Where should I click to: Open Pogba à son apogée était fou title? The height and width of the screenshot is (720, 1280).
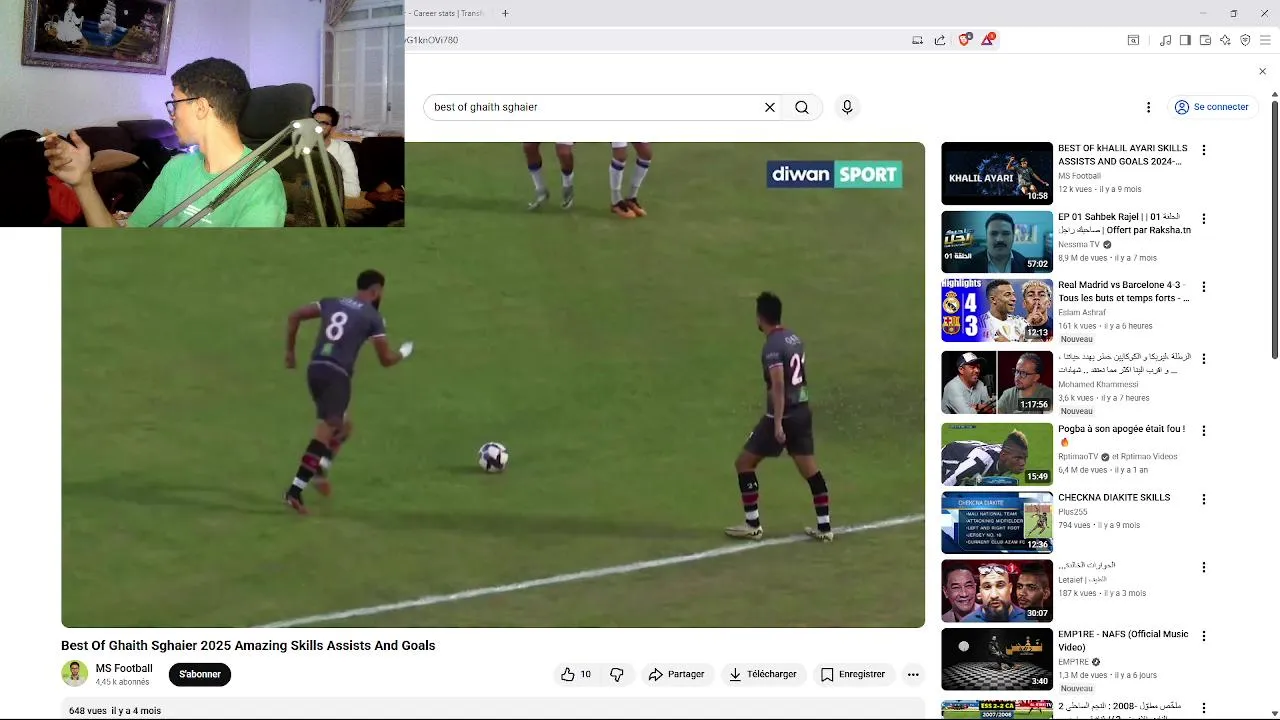click(x=1122, y=435)
